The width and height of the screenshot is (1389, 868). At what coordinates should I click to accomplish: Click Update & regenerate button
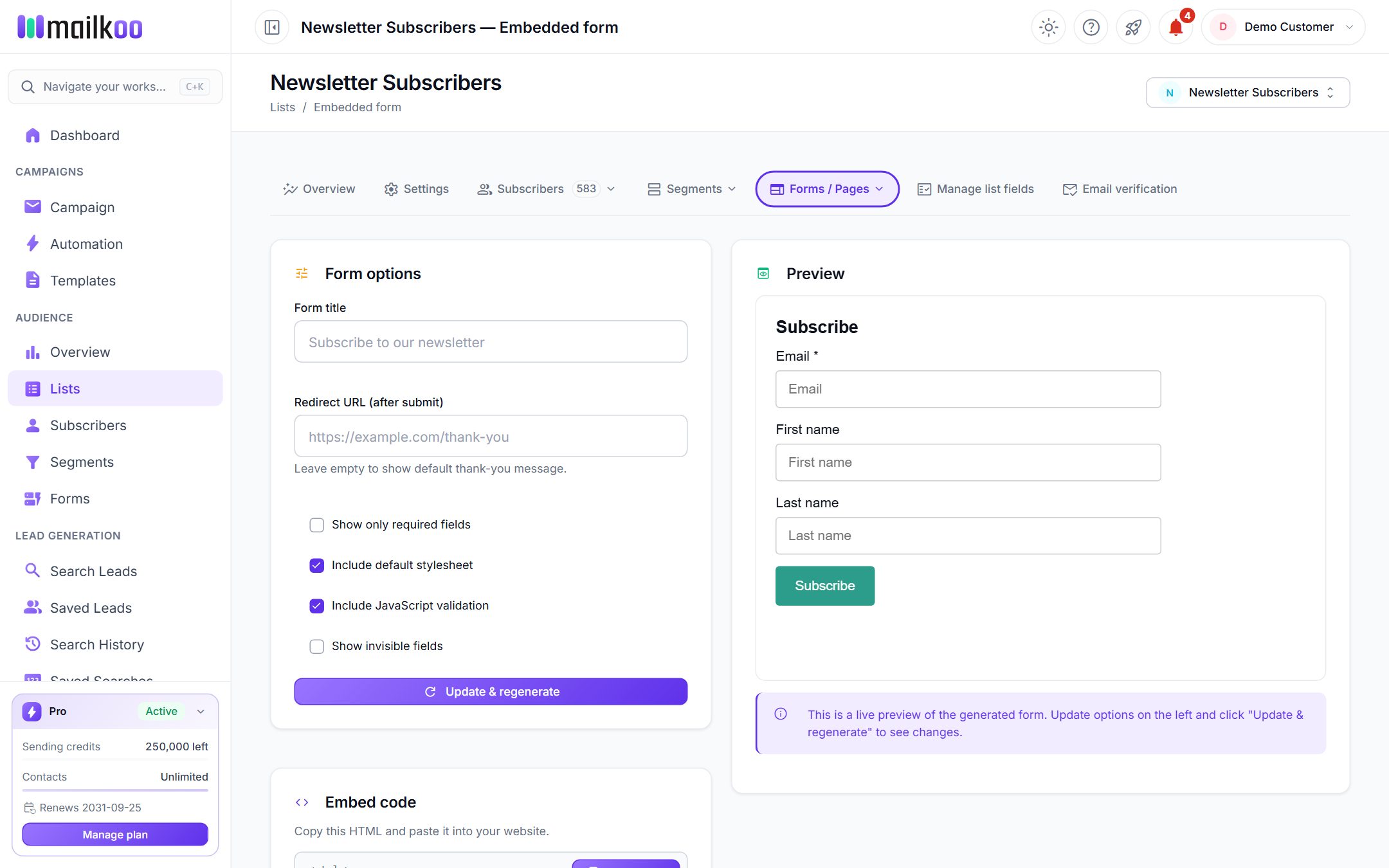coord(491,692)
